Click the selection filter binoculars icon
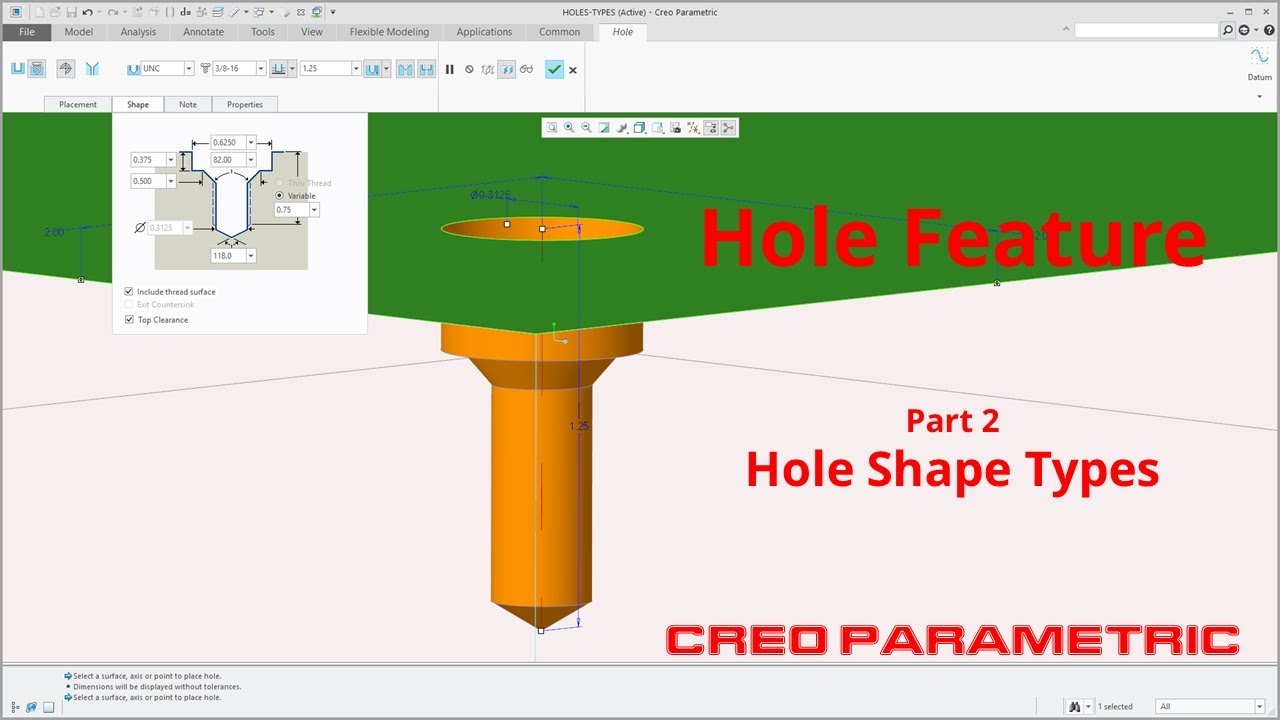 pyautogui.click(x=1075, y=706)
